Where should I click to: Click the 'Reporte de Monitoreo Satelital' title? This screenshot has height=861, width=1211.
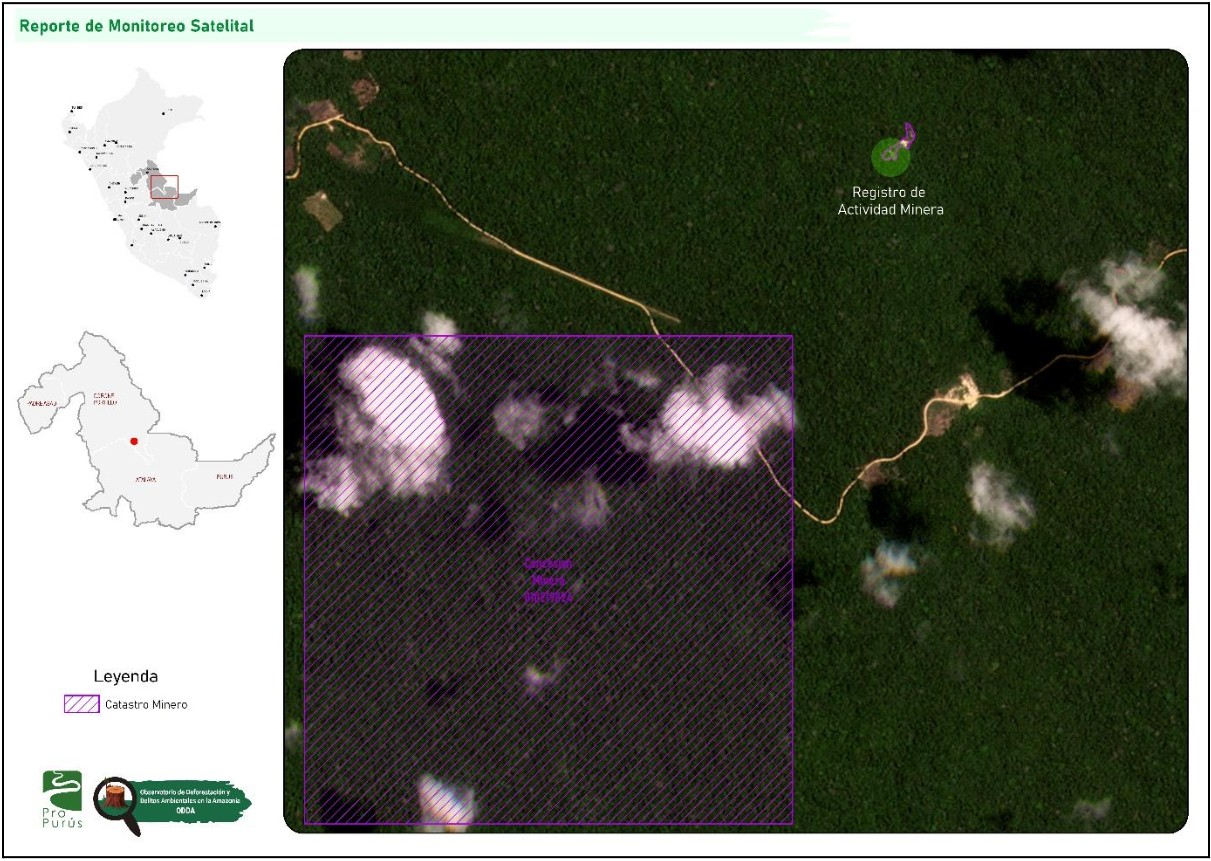click(136, 26)
